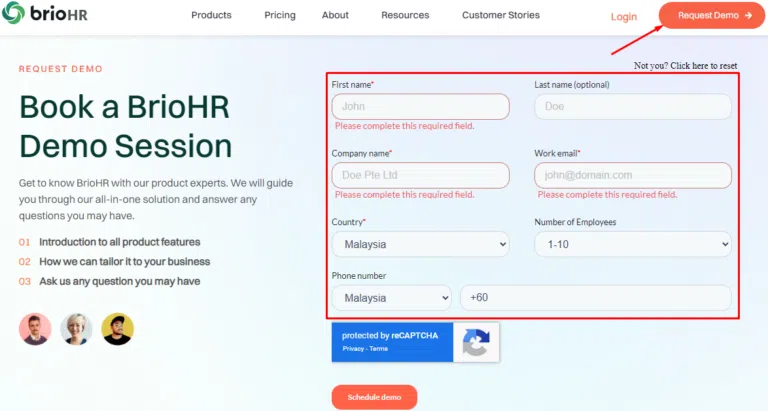Open reCAPTCHA Terms link
The image size is (768, 411).
tap(379, 349)
